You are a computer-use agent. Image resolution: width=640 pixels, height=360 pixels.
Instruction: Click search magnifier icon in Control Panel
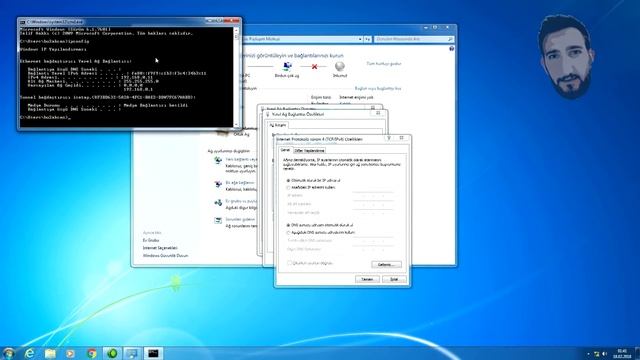pos(450,39)
